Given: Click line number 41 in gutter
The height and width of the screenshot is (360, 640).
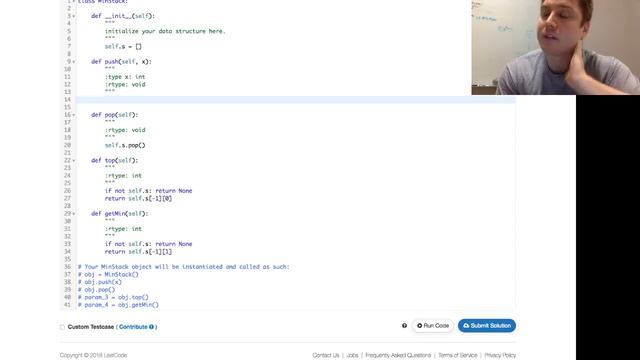Looking at the screenshot, I should (67, 304).
